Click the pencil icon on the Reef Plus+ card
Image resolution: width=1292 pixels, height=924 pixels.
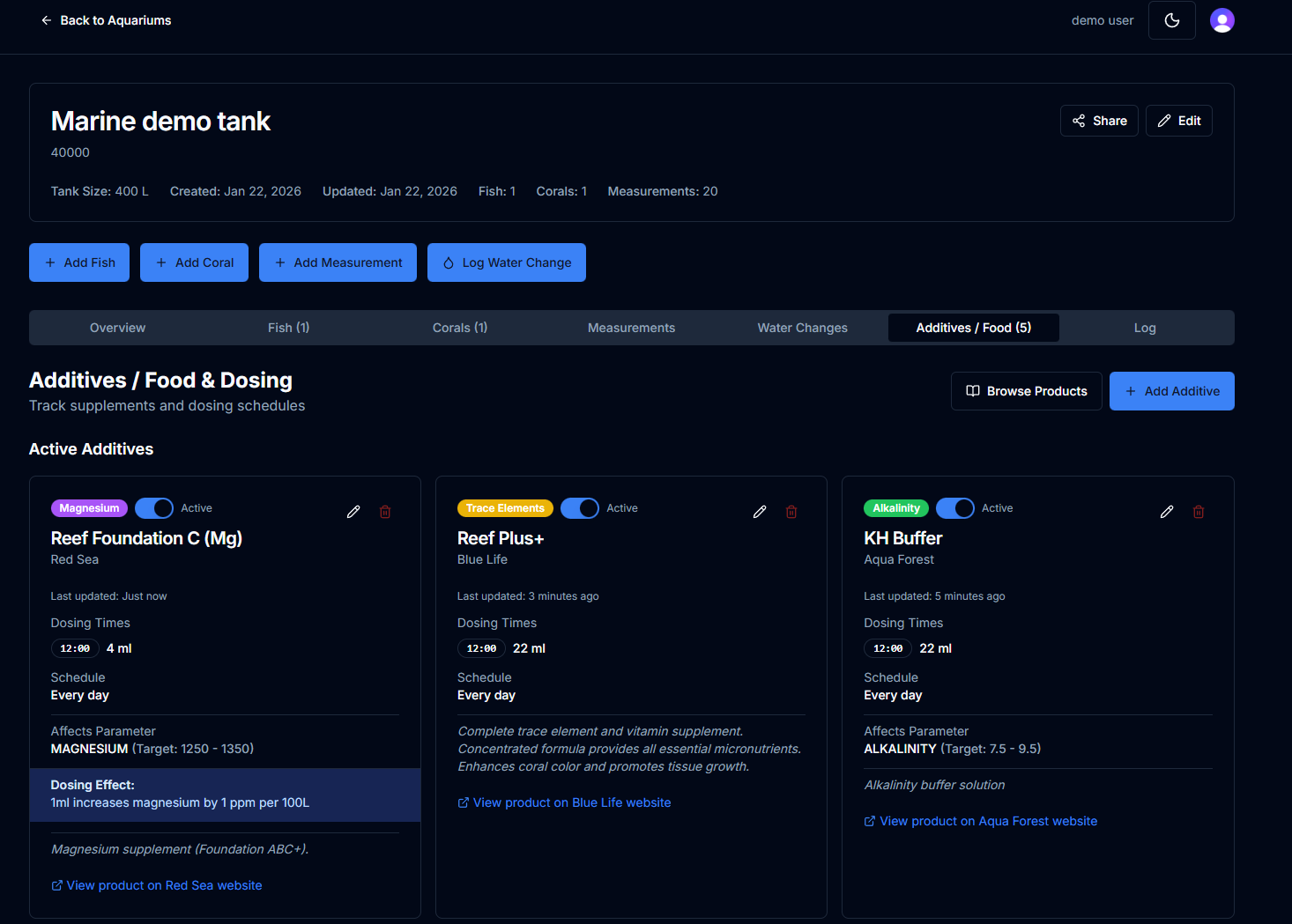click(760, 512)
